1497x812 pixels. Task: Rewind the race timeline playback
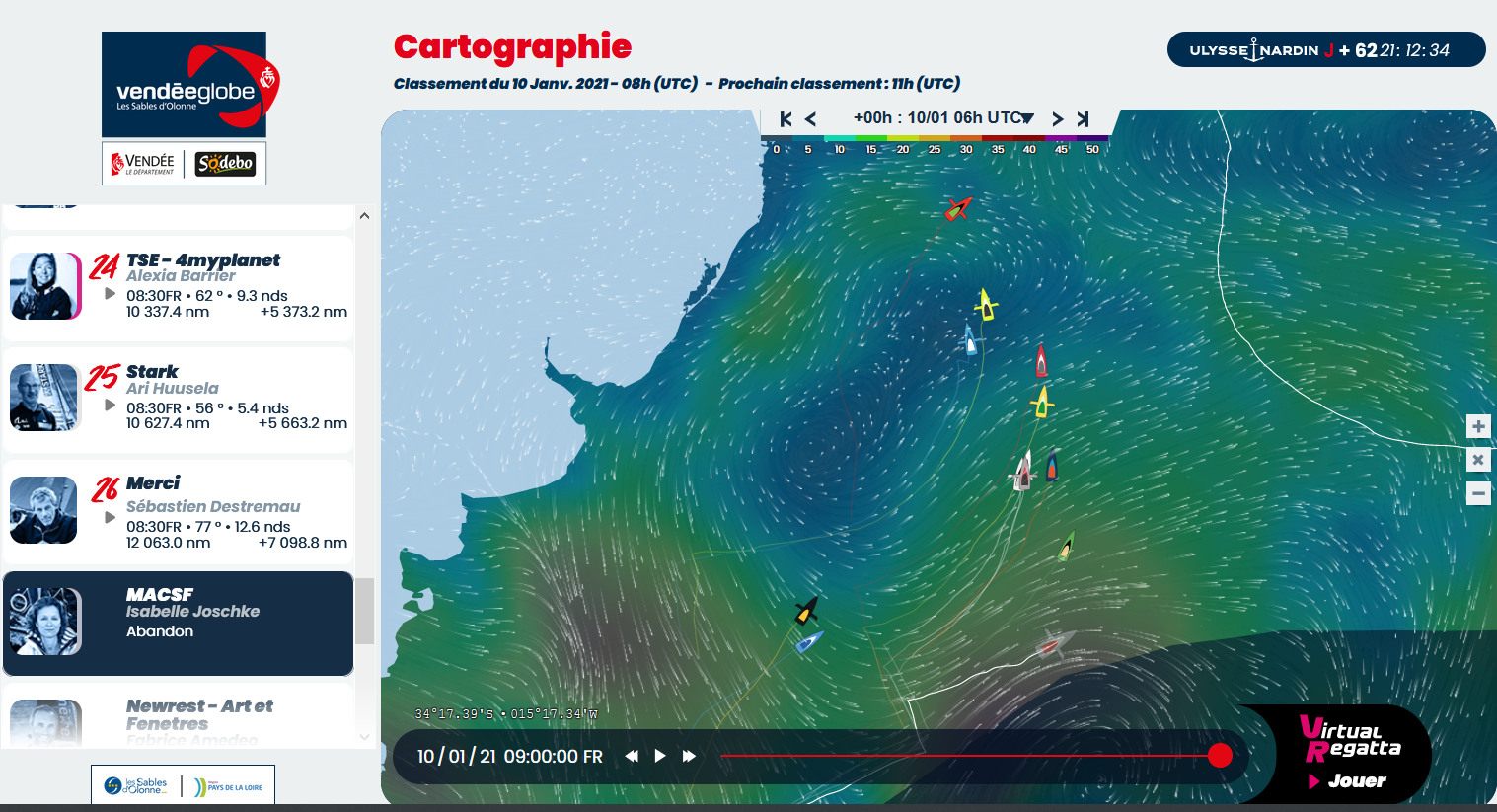pos(632,756)
